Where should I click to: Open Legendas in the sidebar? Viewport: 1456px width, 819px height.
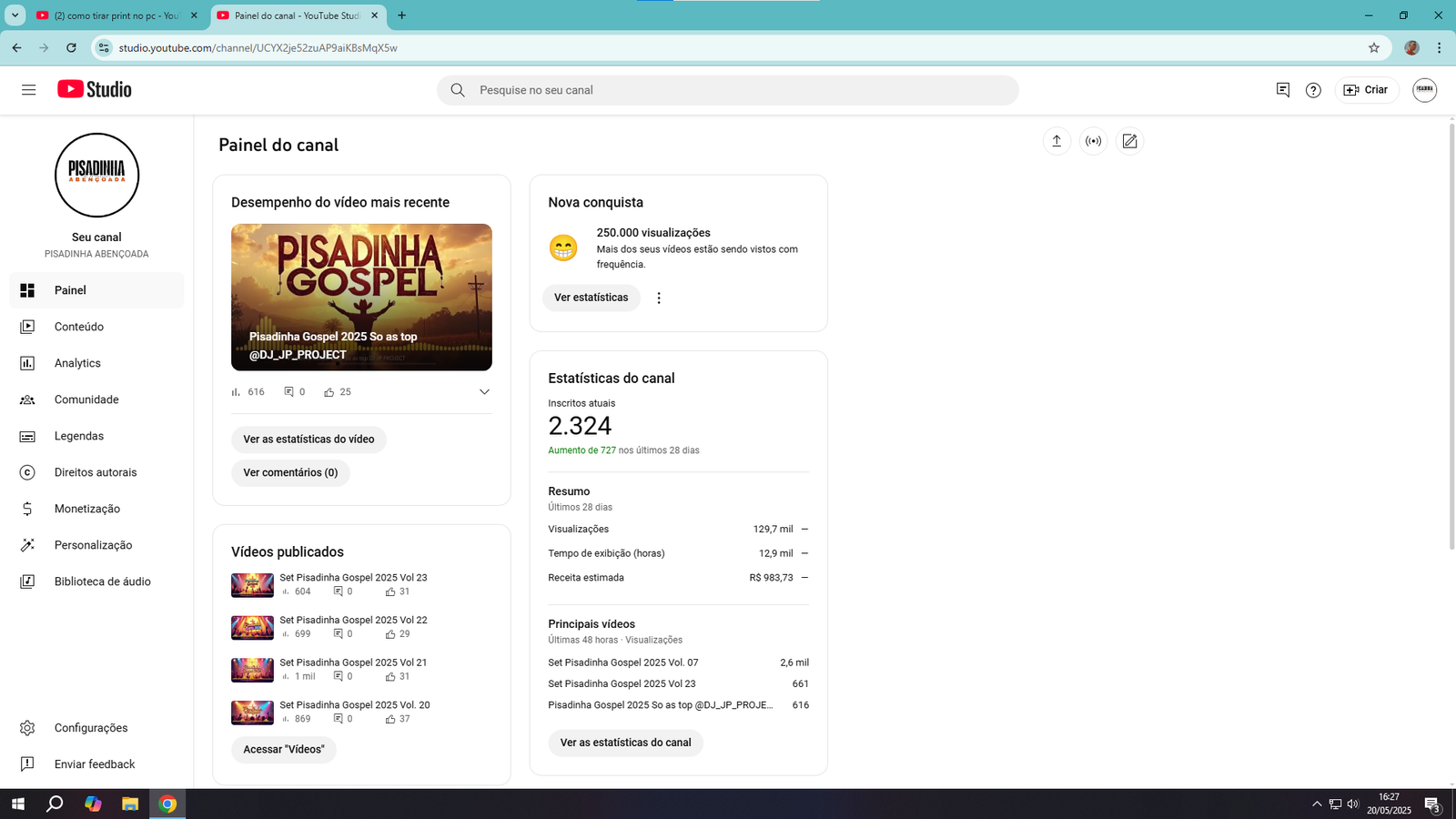click(x=96, y=436)
